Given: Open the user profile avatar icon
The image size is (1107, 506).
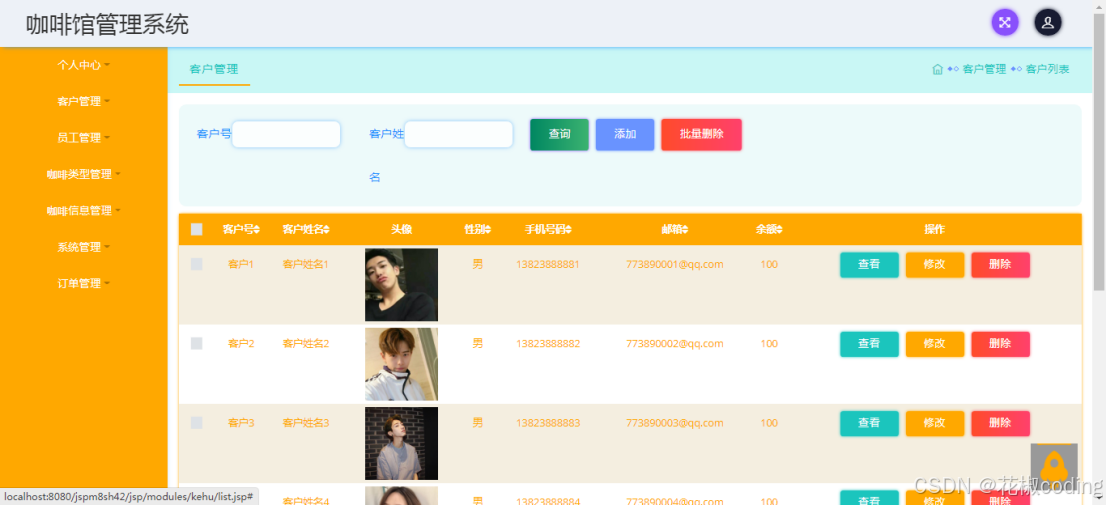Looking at the screenshot, I should (1048, 23).
